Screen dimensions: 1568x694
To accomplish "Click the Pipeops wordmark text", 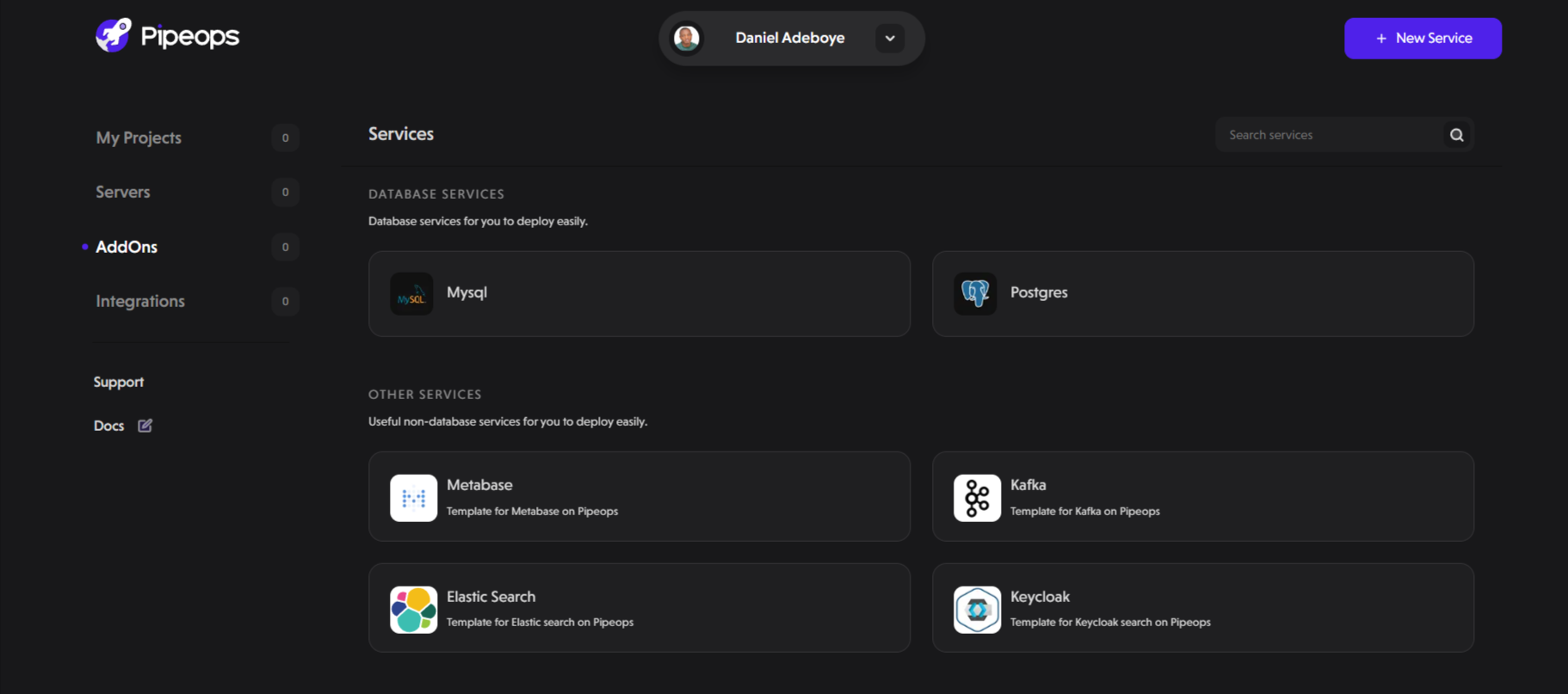I will coord(190,36).
